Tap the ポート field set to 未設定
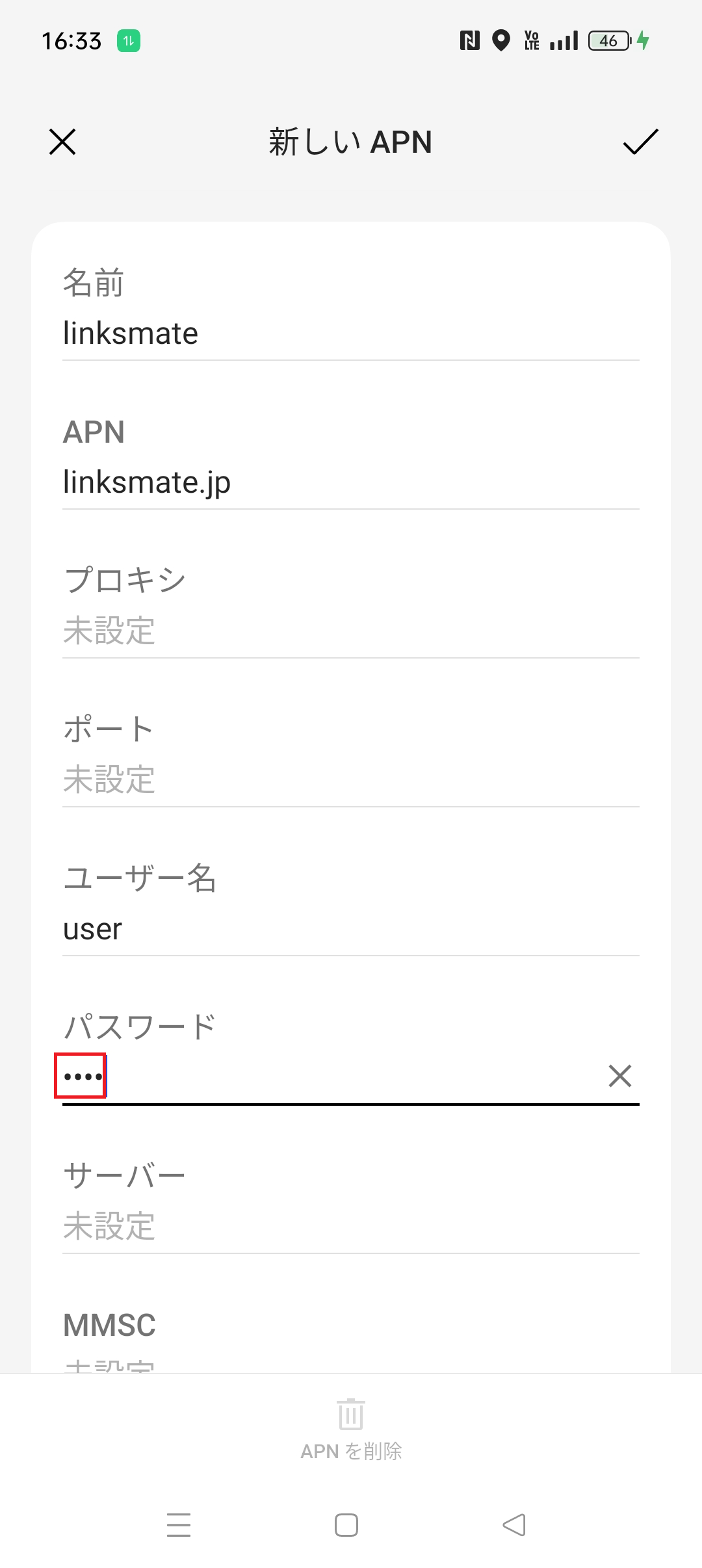The image size is (702, 1568). click(351, 779)
